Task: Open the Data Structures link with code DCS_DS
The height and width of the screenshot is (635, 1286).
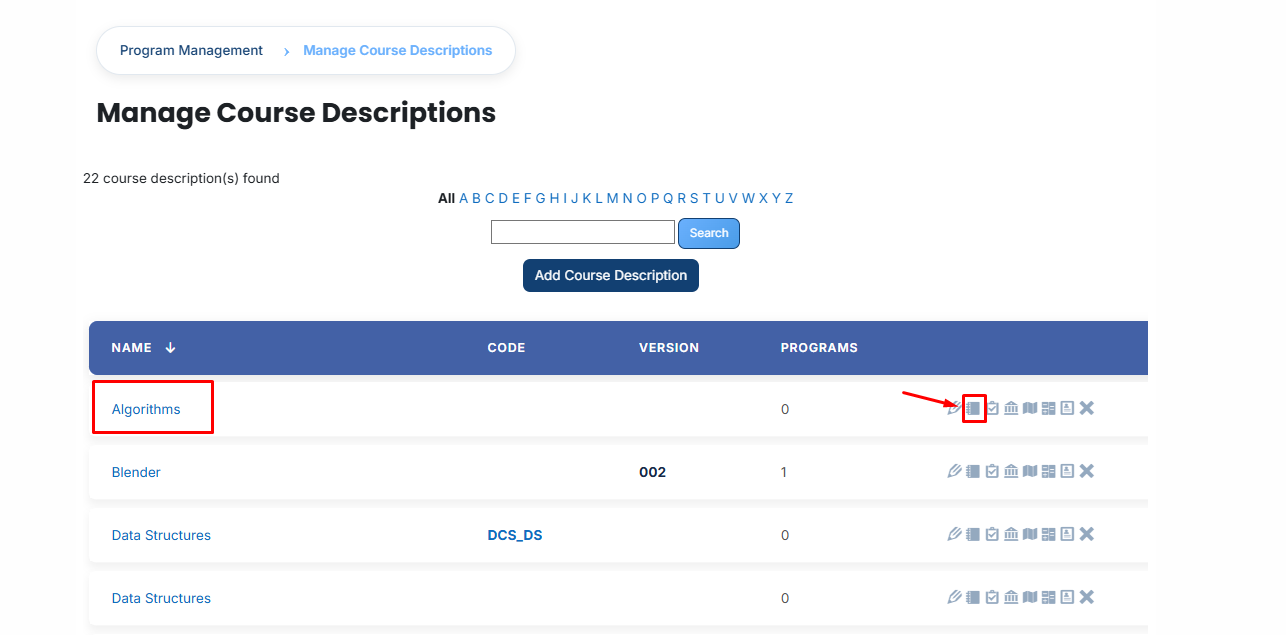Action: click(x=161, y=535)
